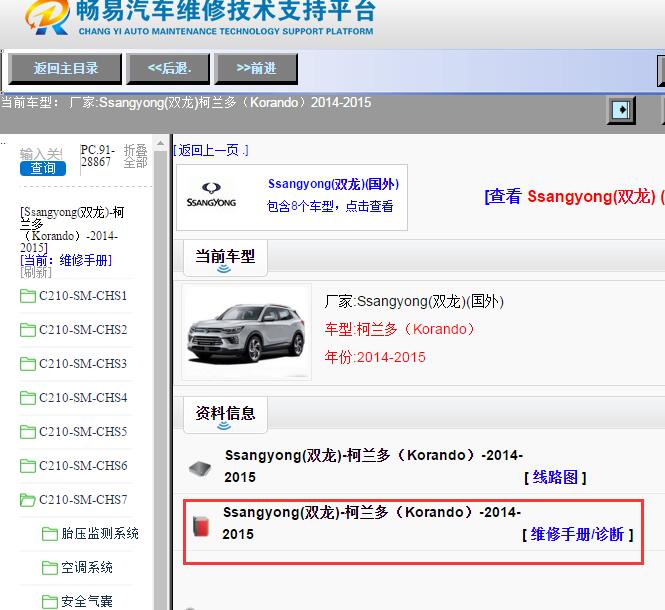Image resolution: width=665 pixels, height=610 pixels.
Task: Click 厂家:Ssangyong(双龙)(国外) text
Action: click(414, 302)
